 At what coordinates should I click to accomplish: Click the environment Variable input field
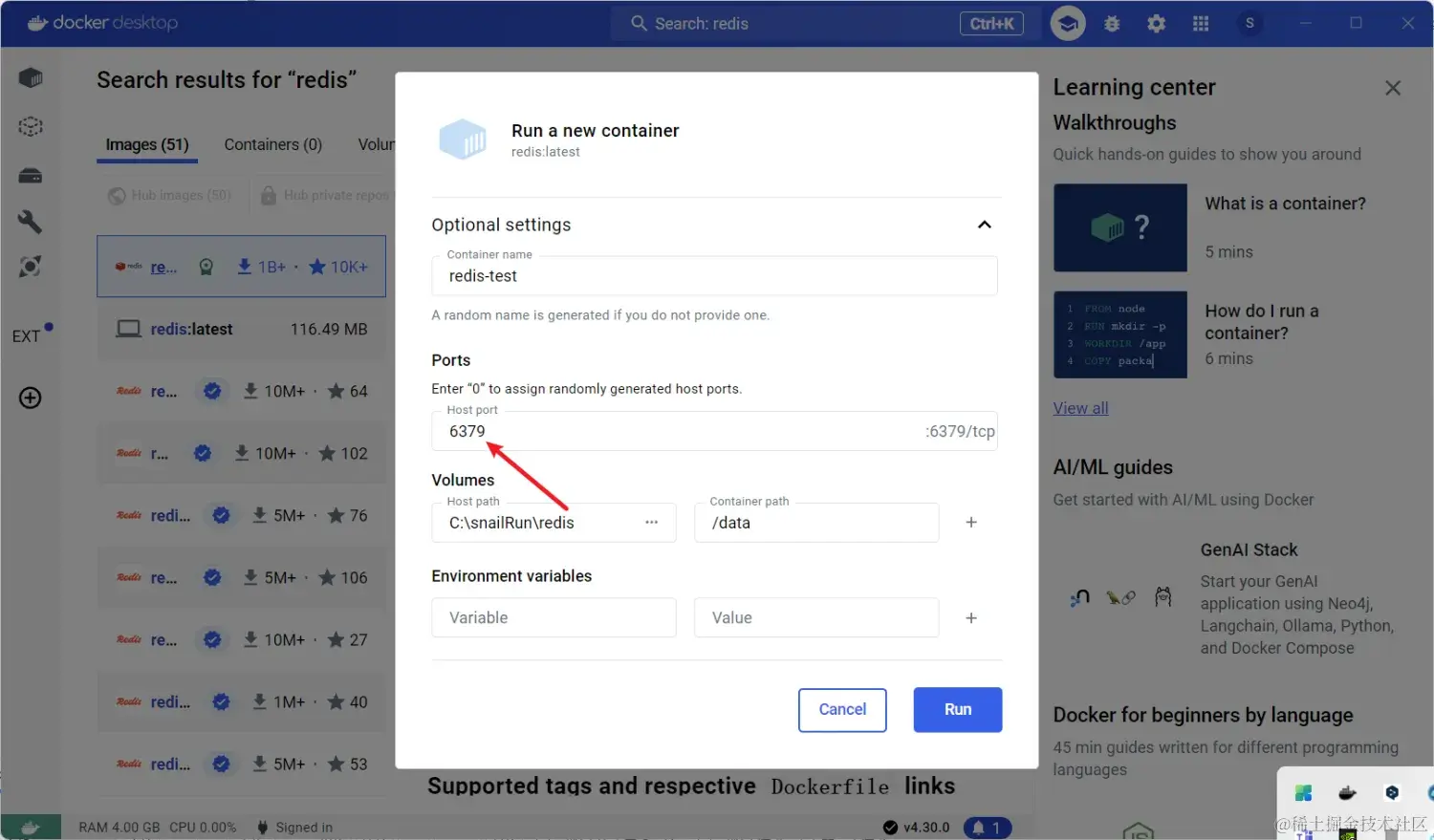[554, 617]
